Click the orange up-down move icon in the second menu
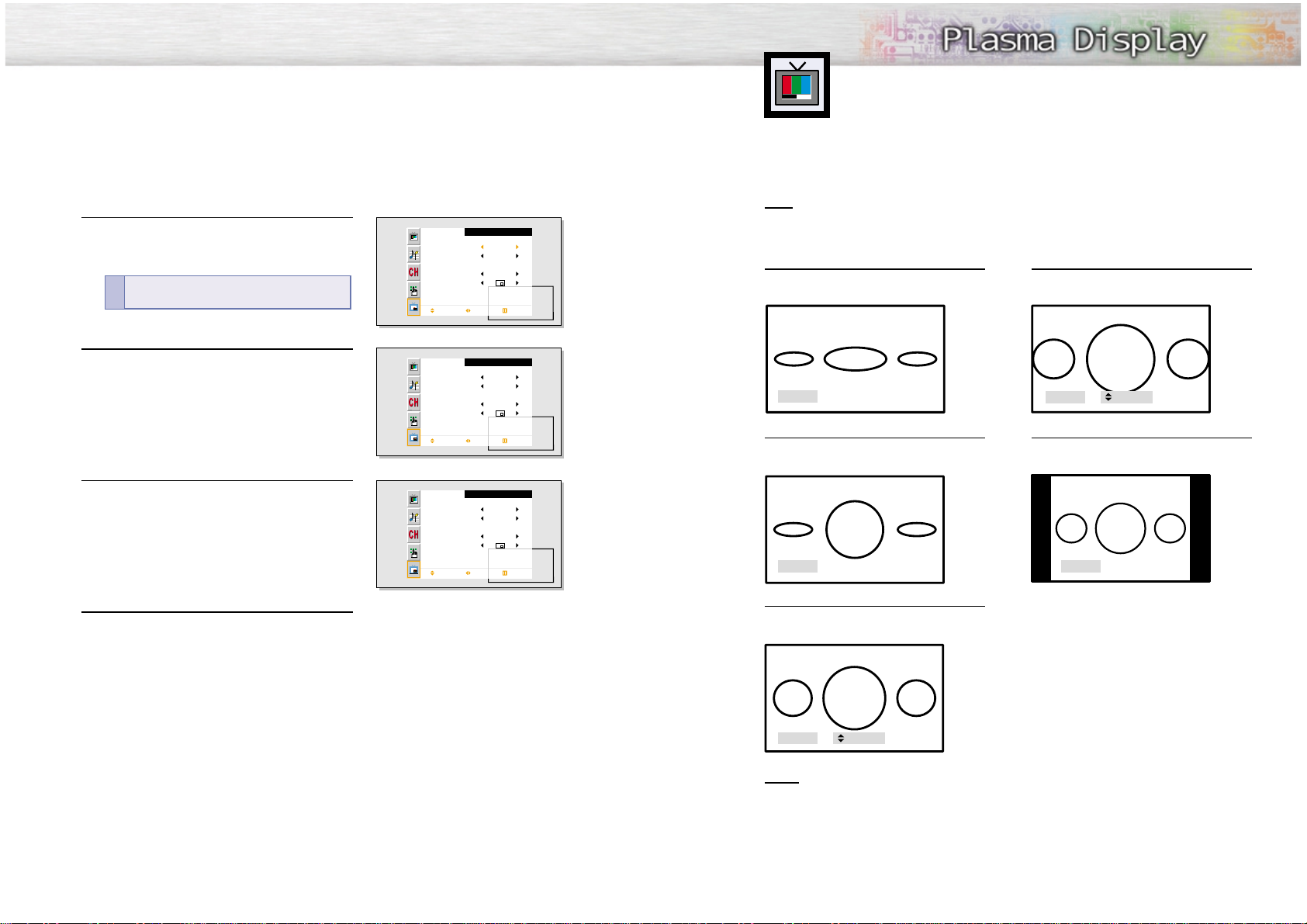This screenshot has height=924, width=1307. tap(432, 440)
